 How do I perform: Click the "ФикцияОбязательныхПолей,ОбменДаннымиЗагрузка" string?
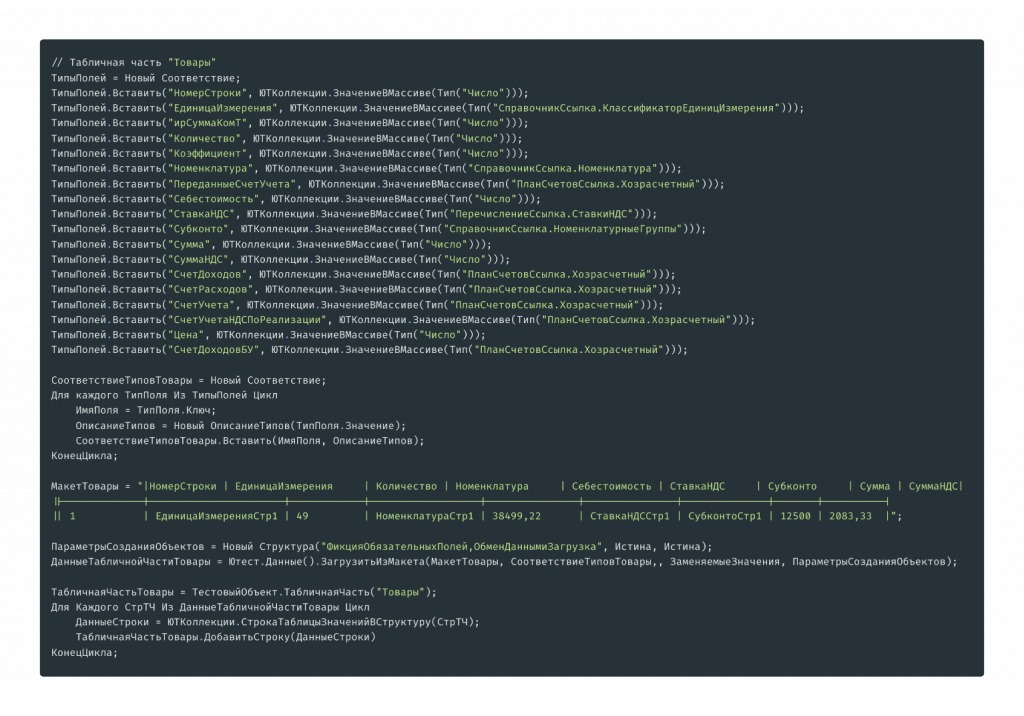click(462, 547)
